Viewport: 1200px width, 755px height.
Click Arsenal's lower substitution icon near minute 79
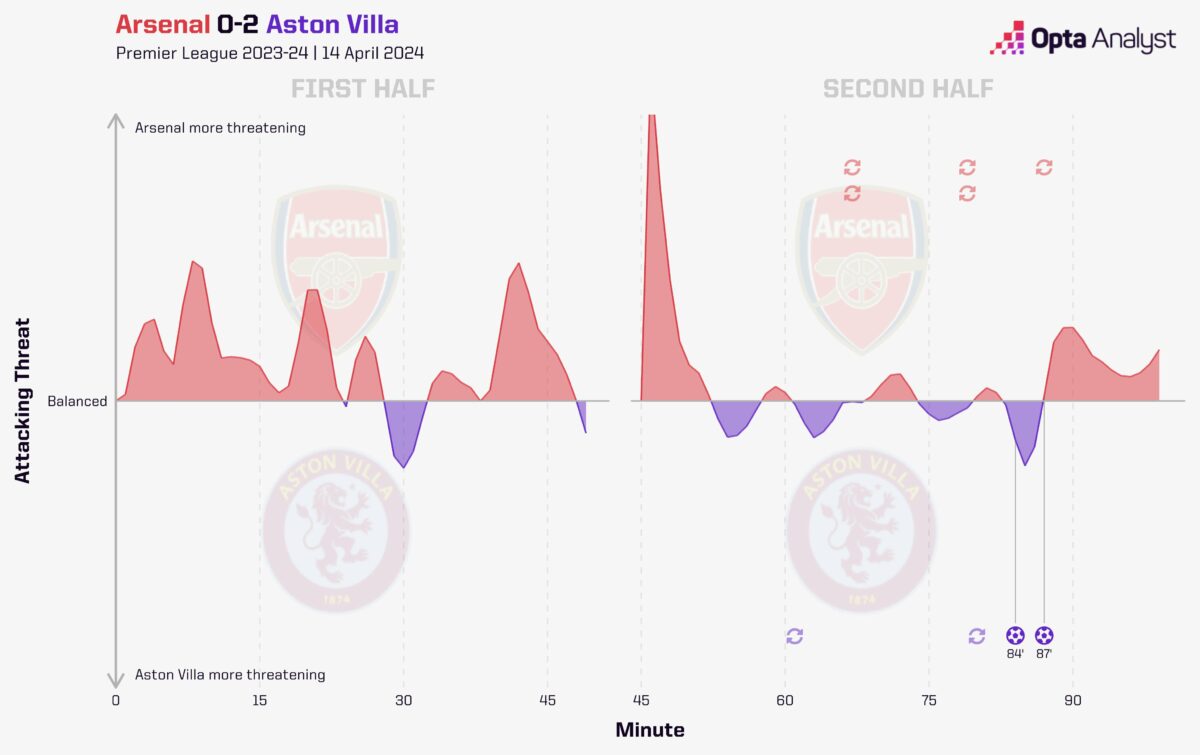(967, 193)
